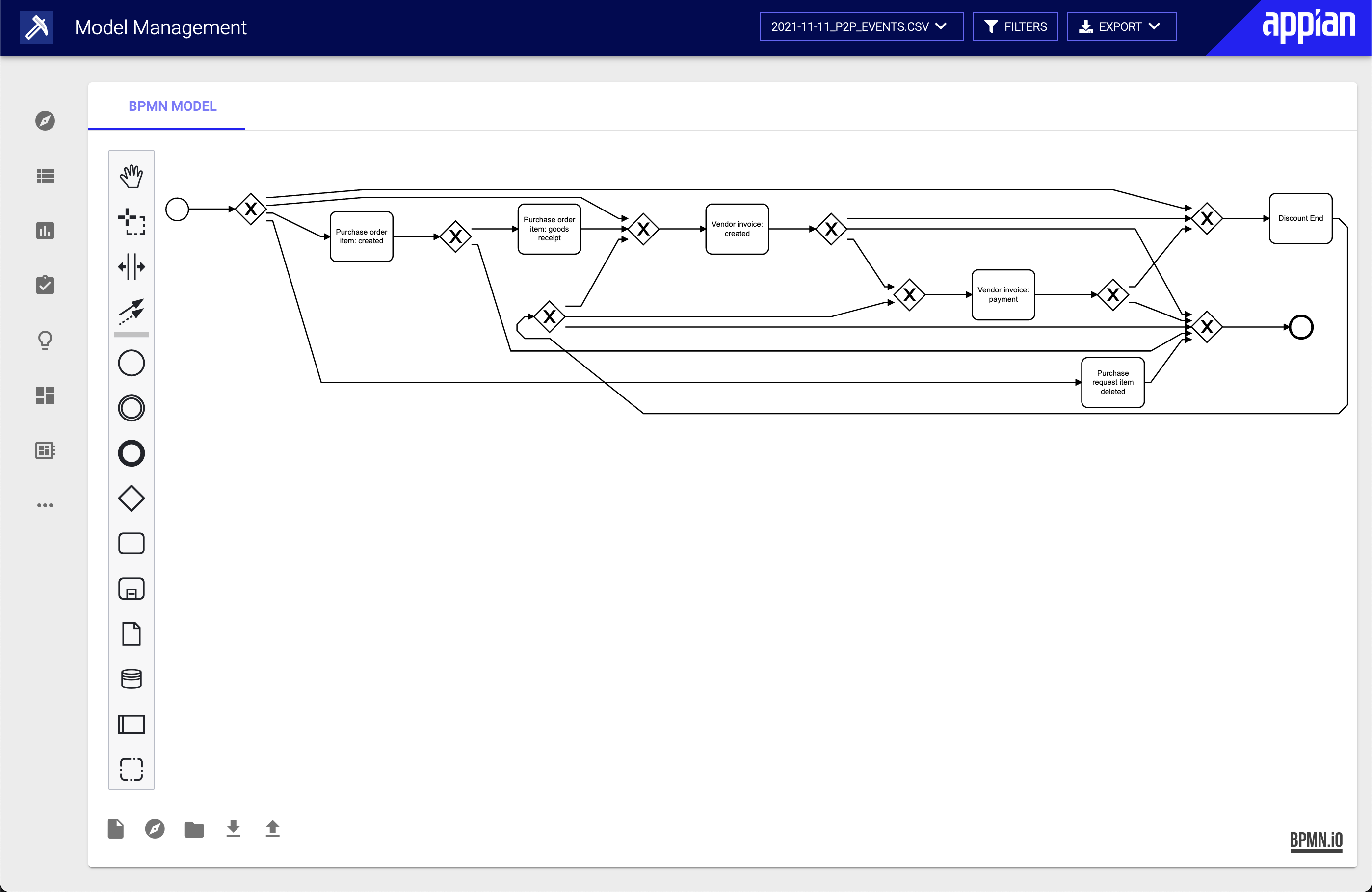Viewport: 1372px width, 892px height.
Task: Select the 'Vendor invoice: created' task
Action: (738, 229)
